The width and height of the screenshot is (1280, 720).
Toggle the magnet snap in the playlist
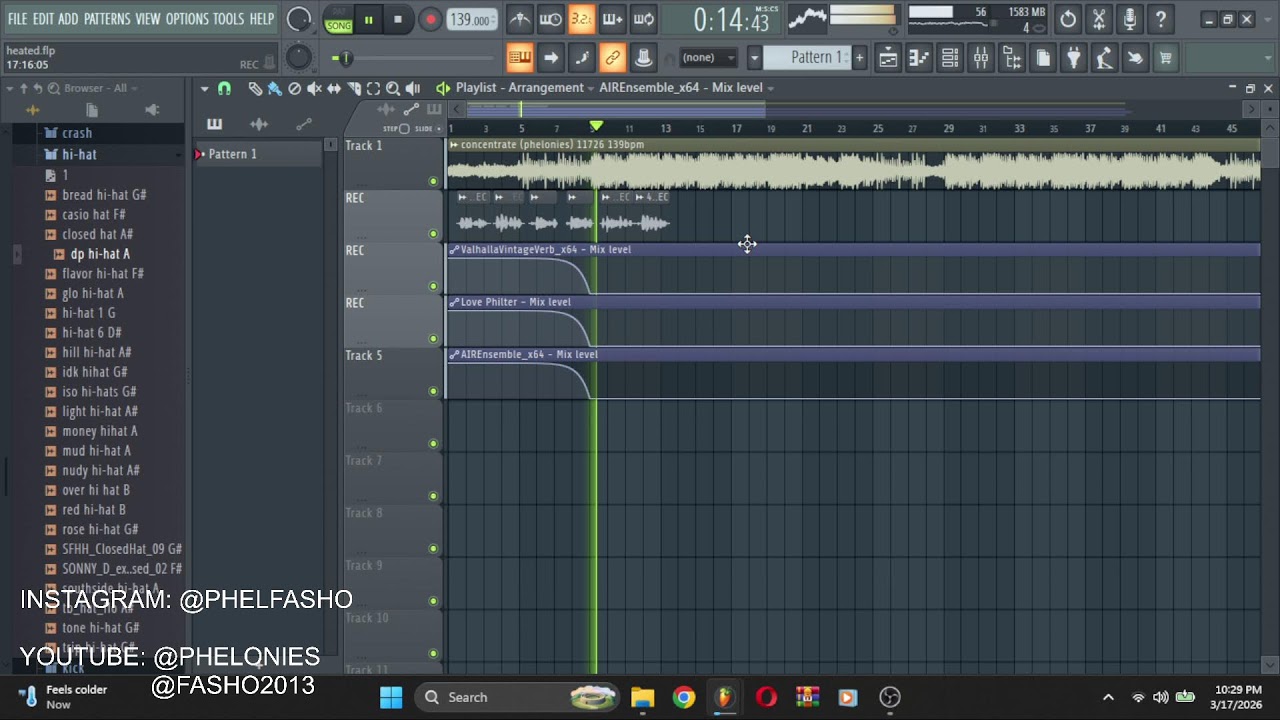224,88
